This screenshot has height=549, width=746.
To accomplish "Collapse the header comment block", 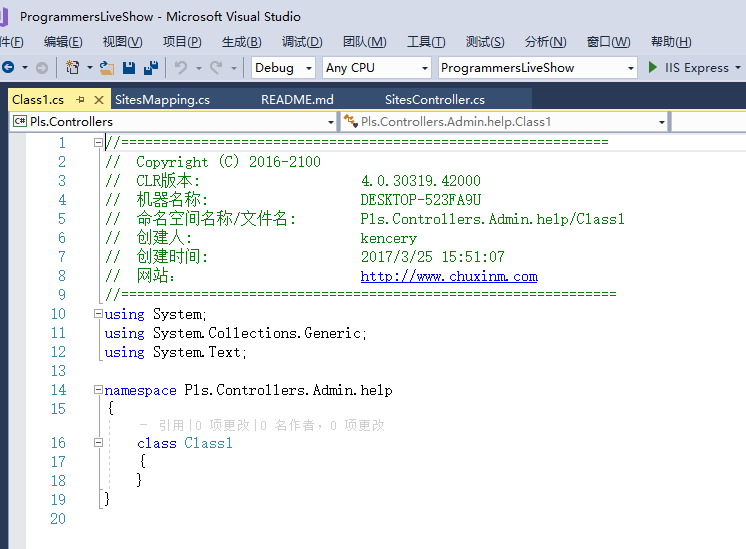I will click(x=98, y=143).
